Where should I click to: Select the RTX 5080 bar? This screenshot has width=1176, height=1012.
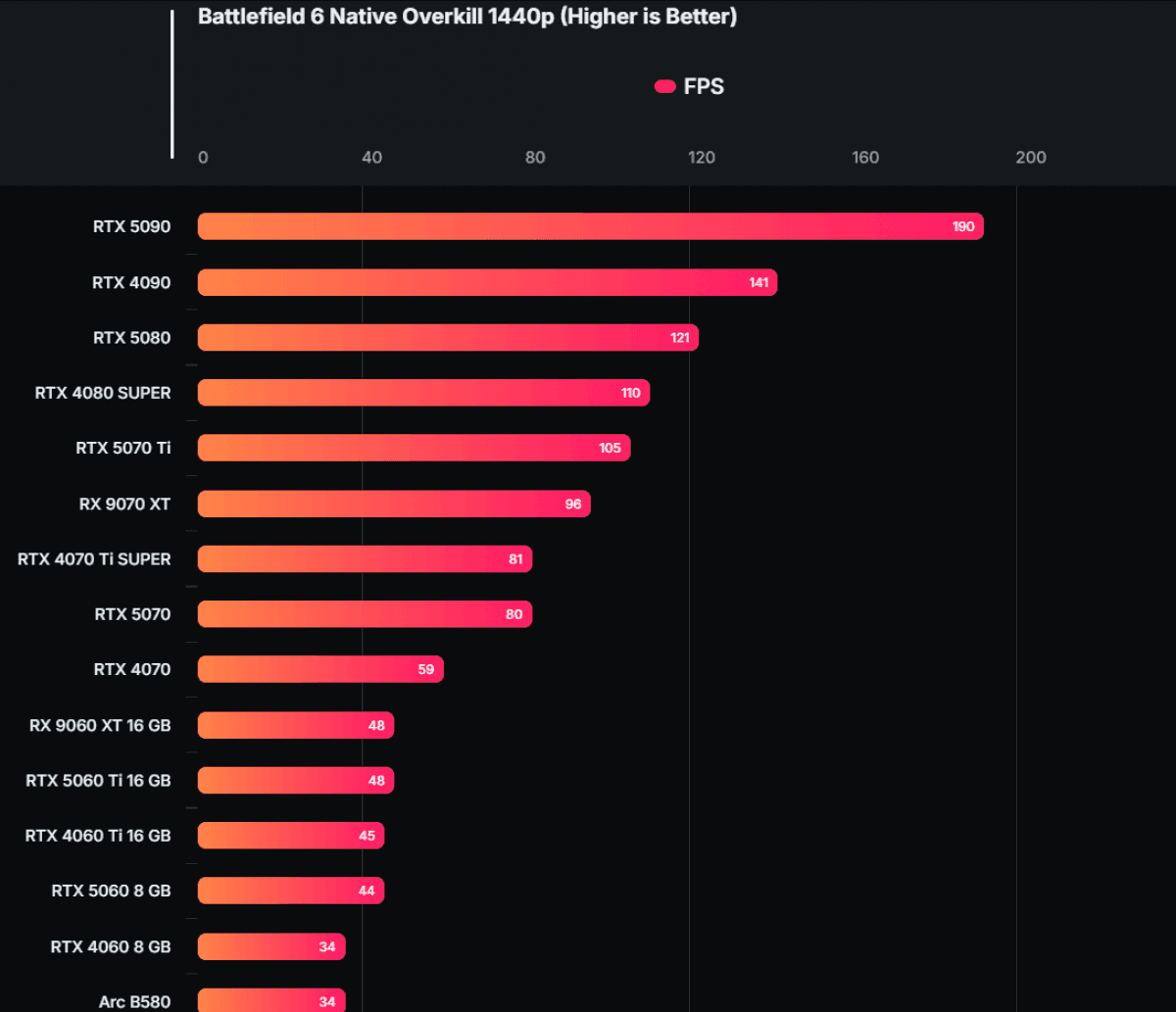click(448, 338)
